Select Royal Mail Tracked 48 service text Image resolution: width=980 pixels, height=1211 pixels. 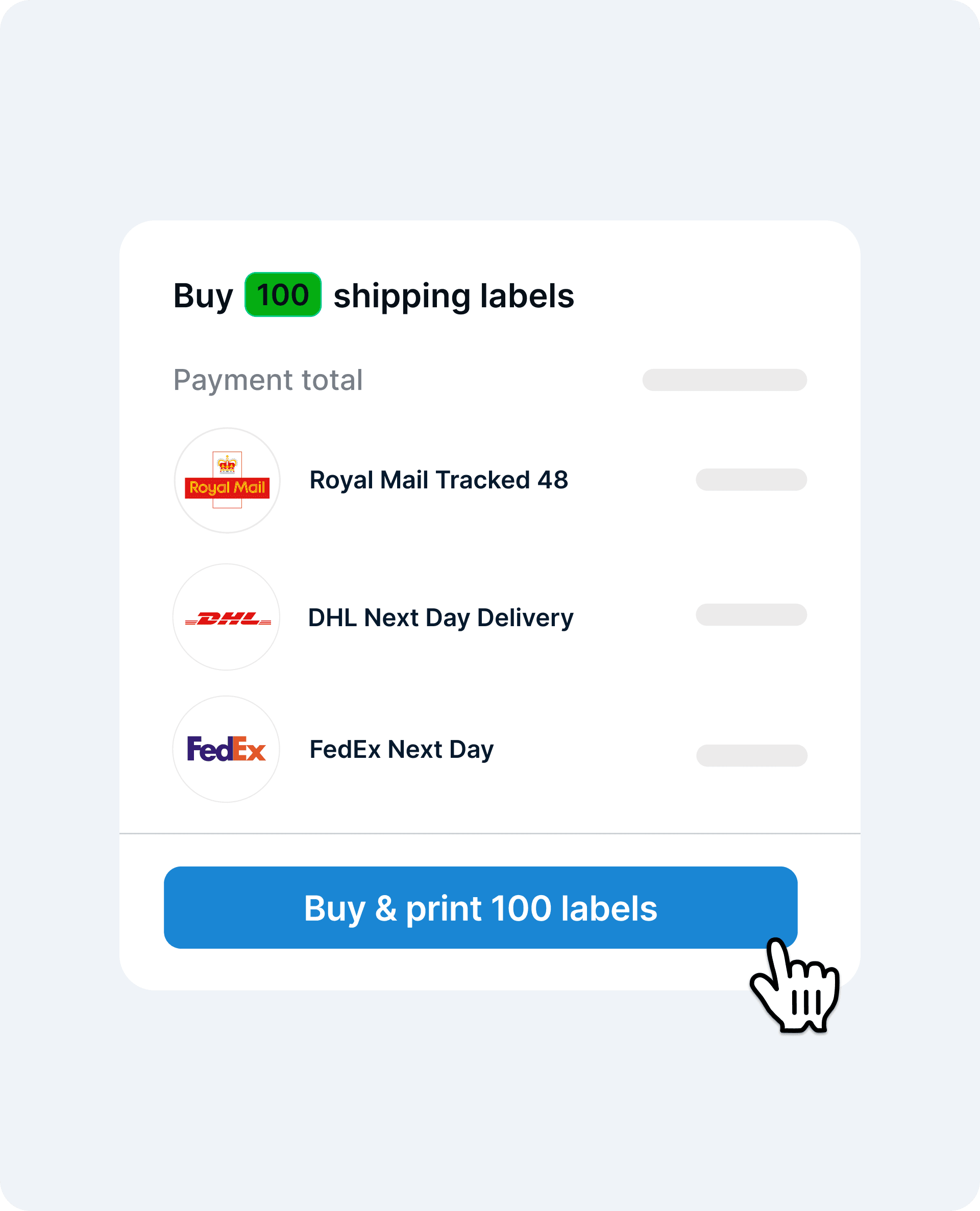[438, 480]
